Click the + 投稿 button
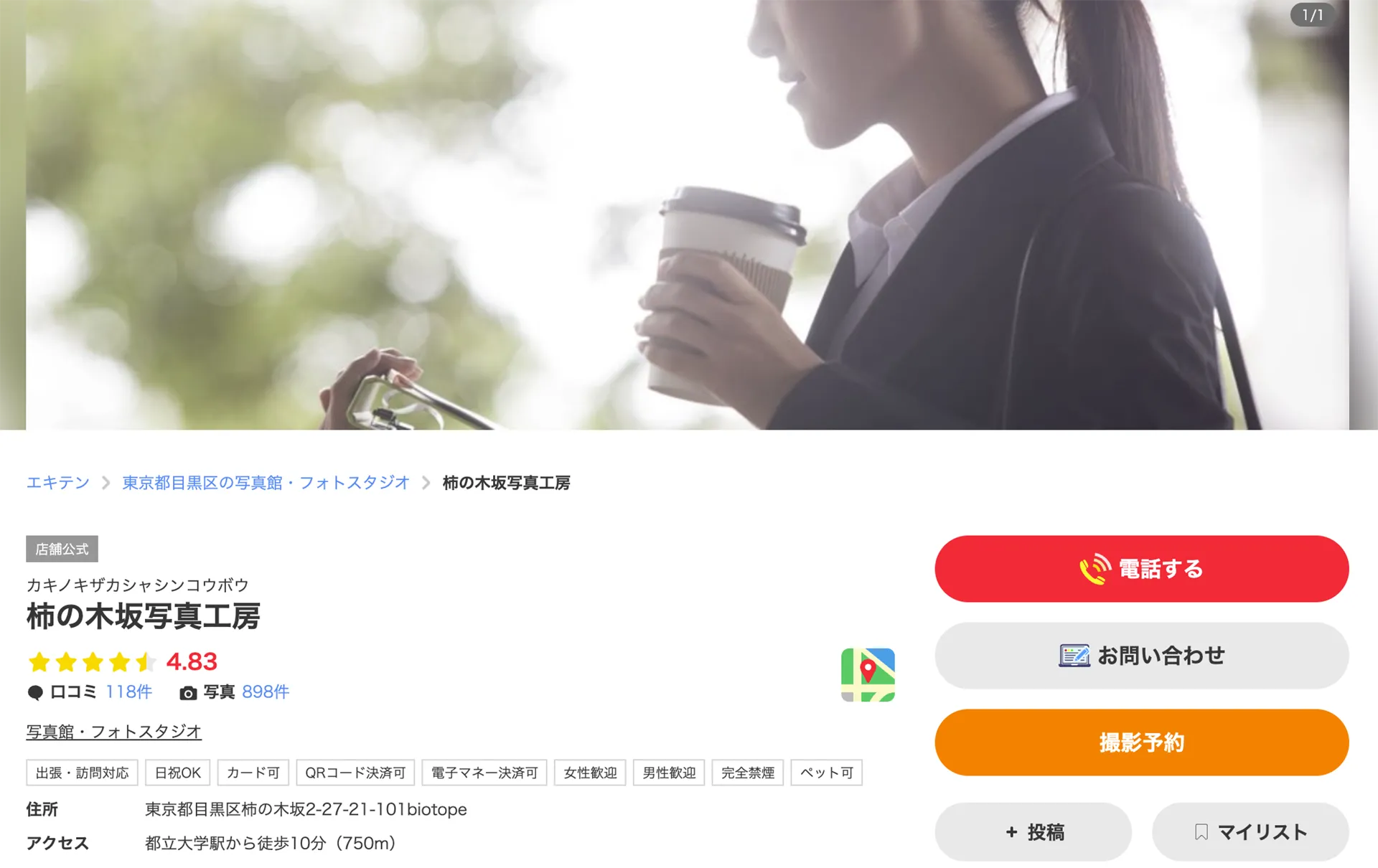Screen dimensions: 1378x868 tap(1033, 832)
